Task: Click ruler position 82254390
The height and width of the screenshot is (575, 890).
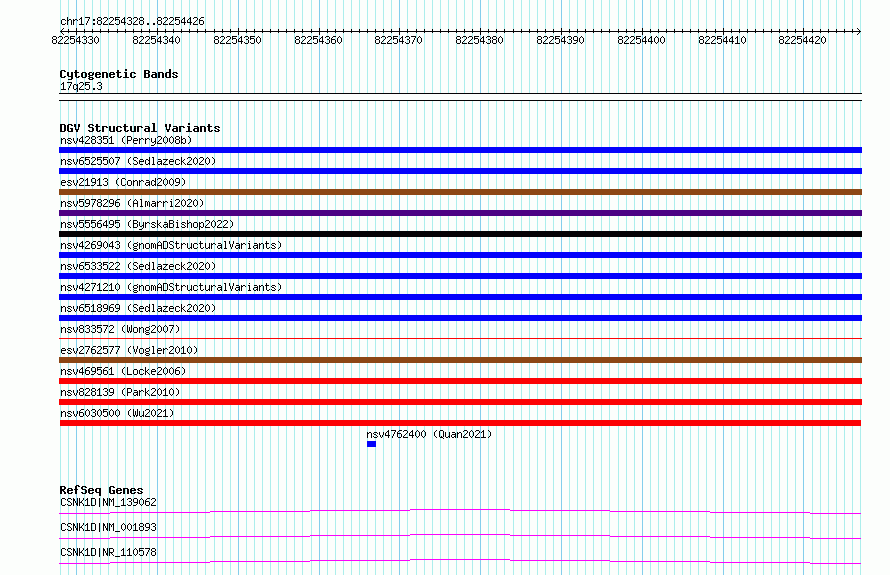Action: [x=560, y=40]
